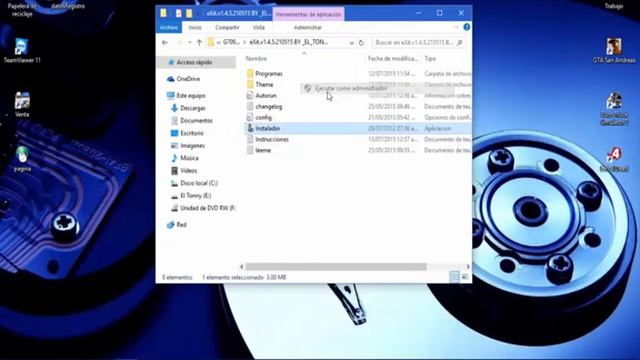640x360 pixels.
Task: Select the Programas folder
Action: 269,73
